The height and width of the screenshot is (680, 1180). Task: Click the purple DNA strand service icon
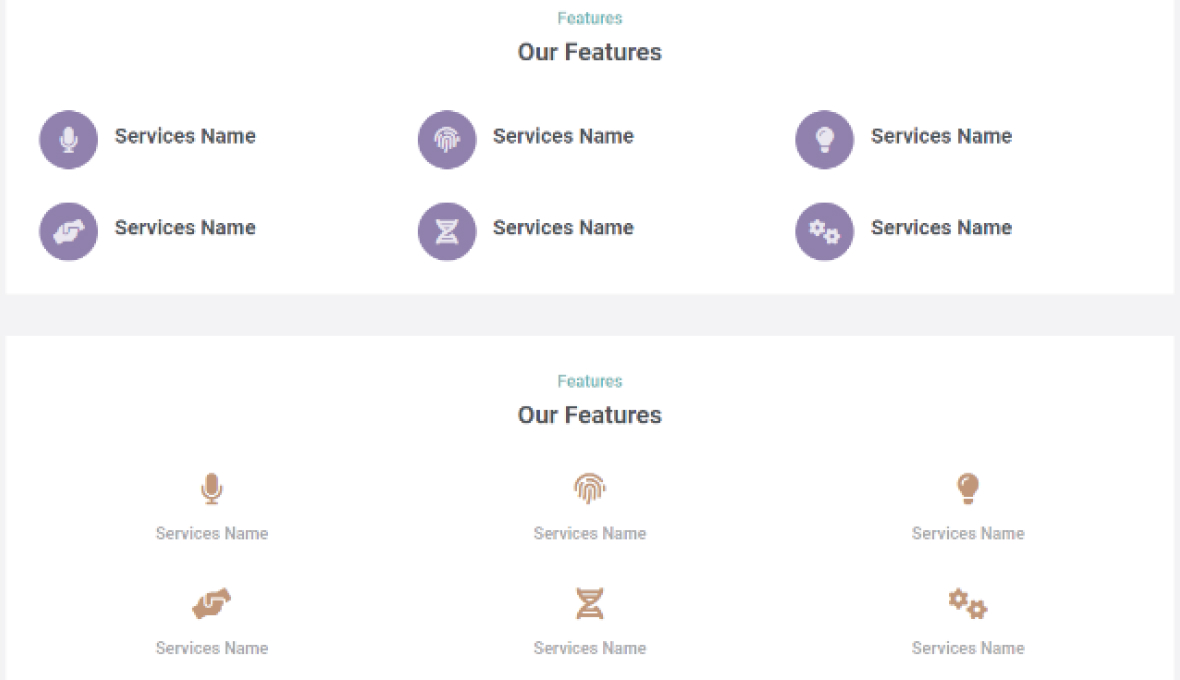(446, 231)
